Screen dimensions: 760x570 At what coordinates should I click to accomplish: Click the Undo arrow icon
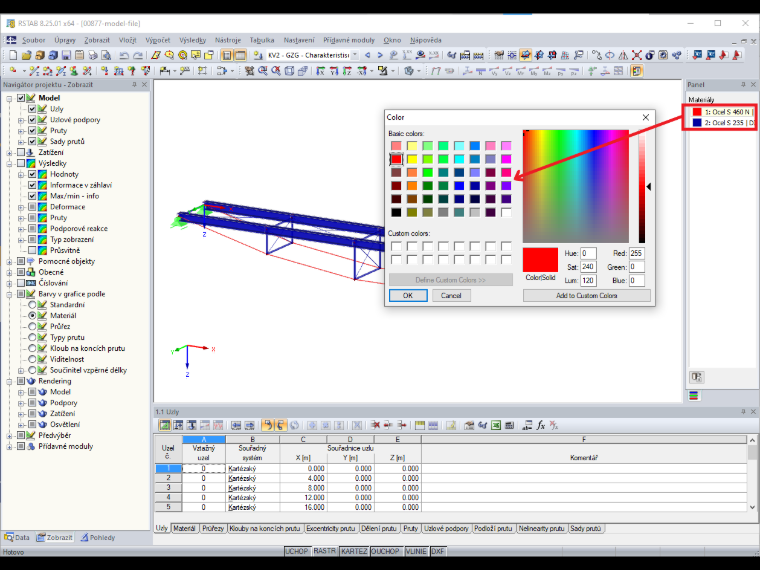tap(124, 55)
